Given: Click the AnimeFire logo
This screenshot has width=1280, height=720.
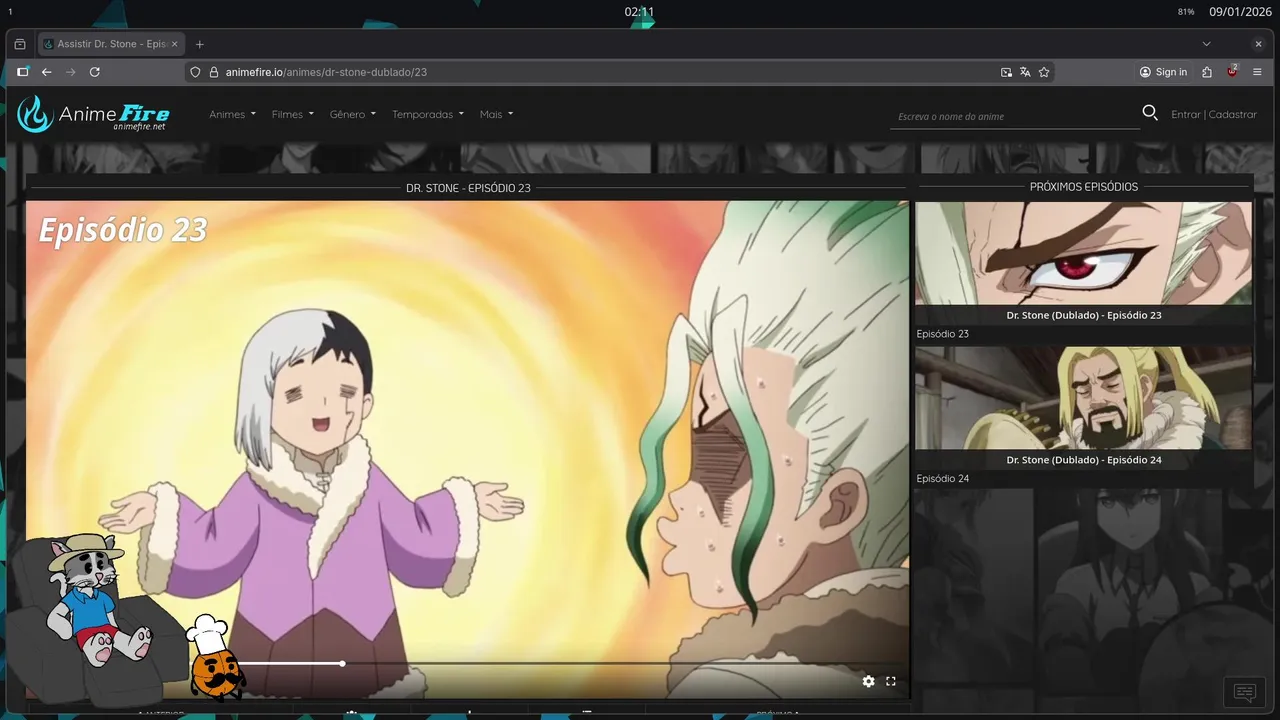Looking at the screenshot, I should (x=93, y=114).
